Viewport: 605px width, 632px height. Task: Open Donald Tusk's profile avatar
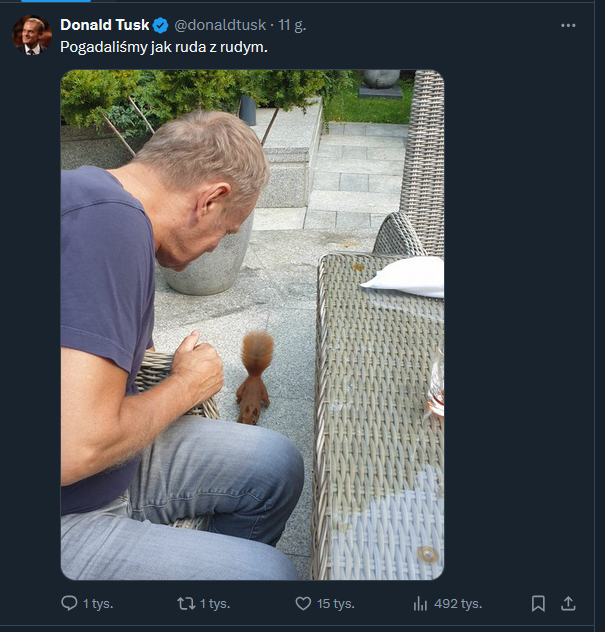coord(31,34)
